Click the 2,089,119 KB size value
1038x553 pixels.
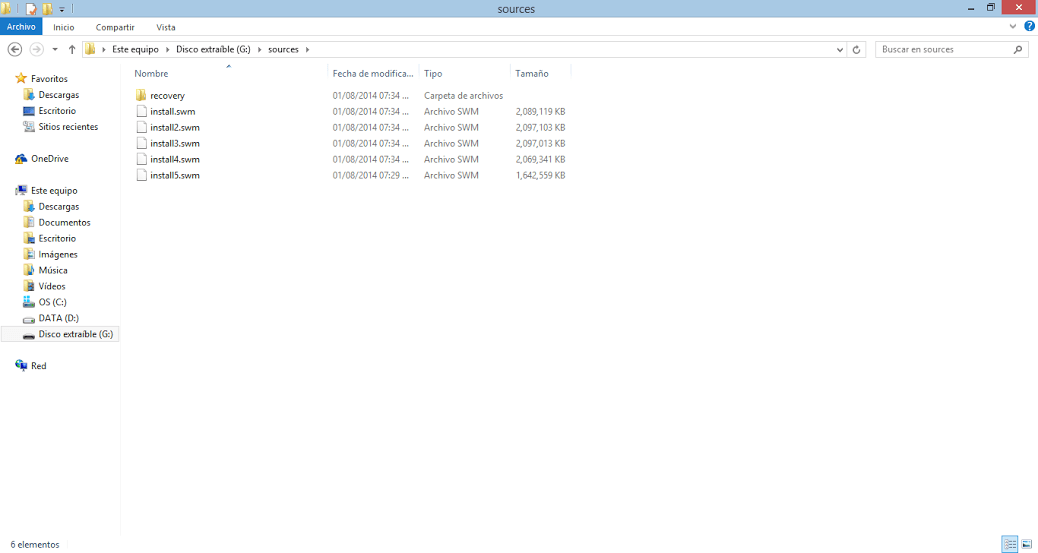click(540, 112)
